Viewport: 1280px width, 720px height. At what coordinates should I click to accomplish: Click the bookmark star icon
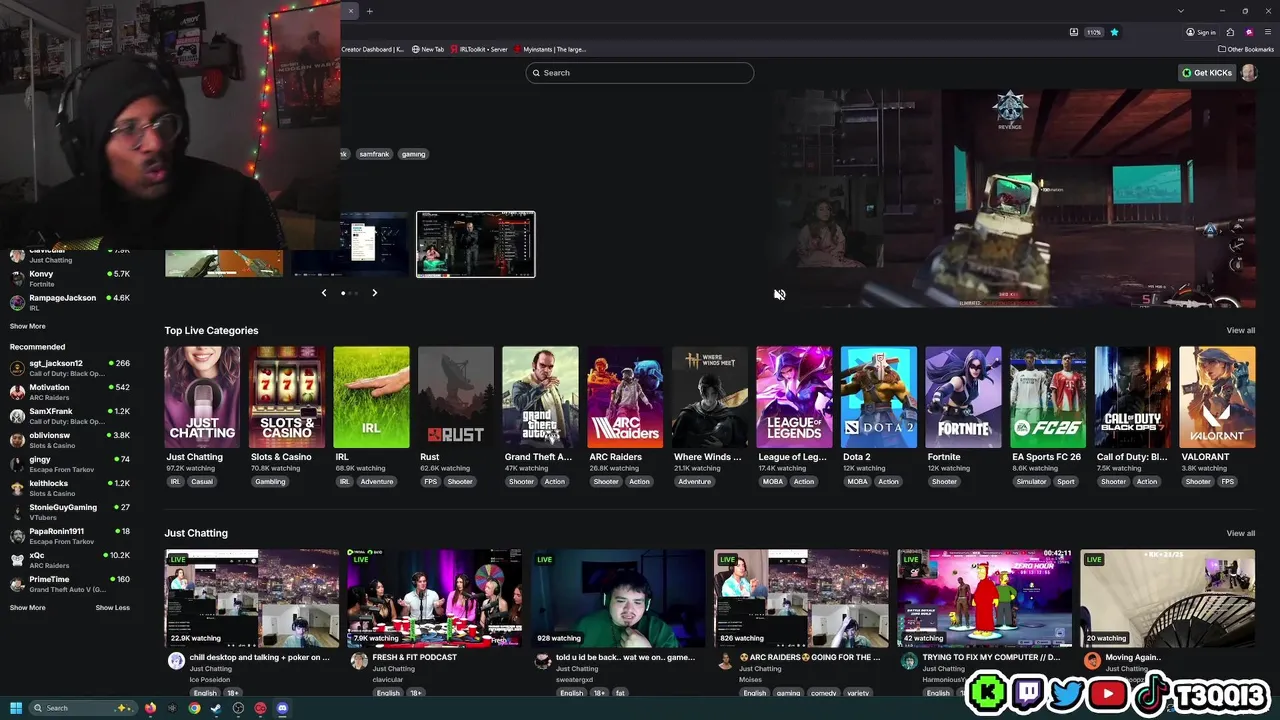tap(1114, 32)
